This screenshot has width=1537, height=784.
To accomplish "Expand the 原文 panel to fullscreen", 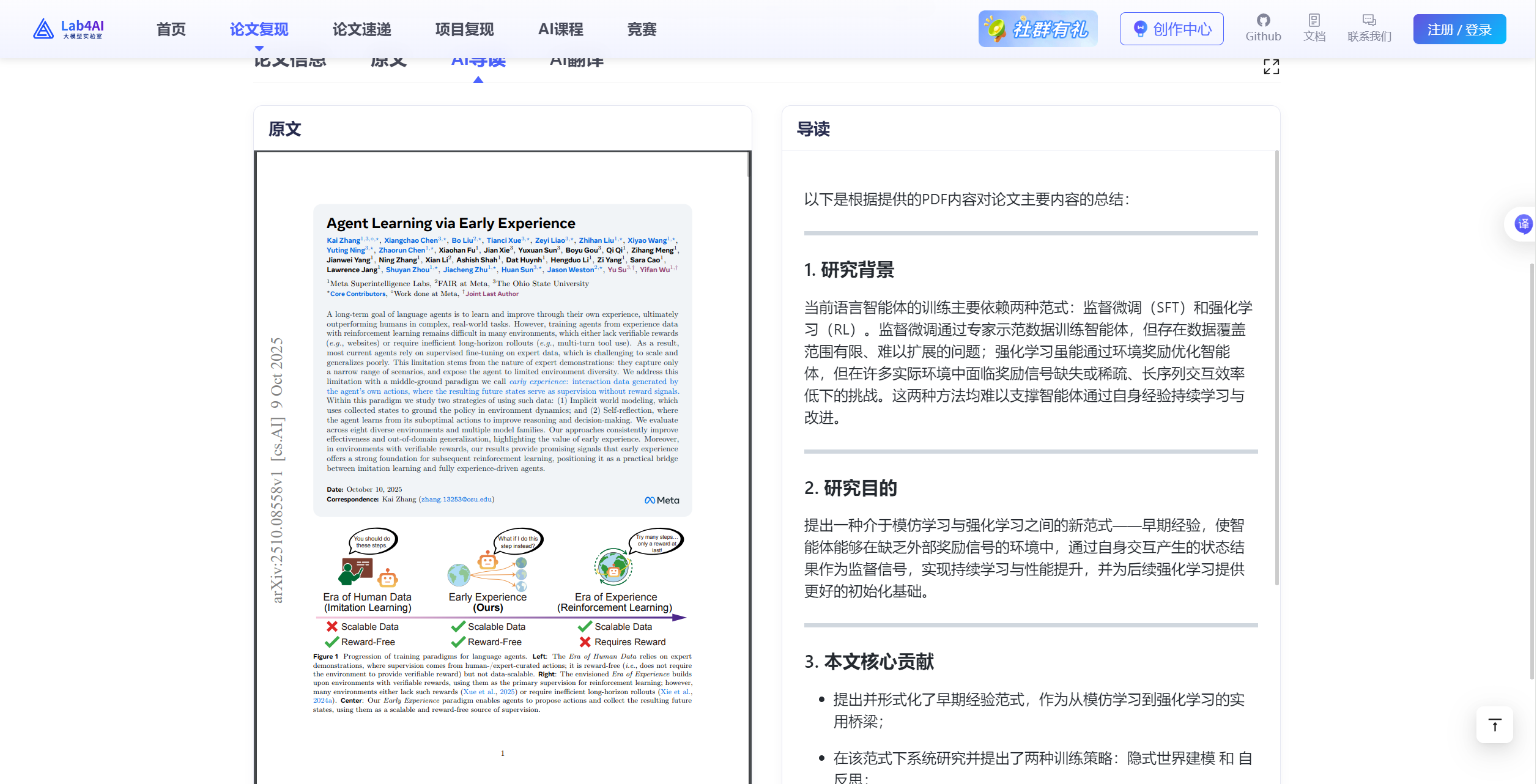I will [x=1272, y=67].
